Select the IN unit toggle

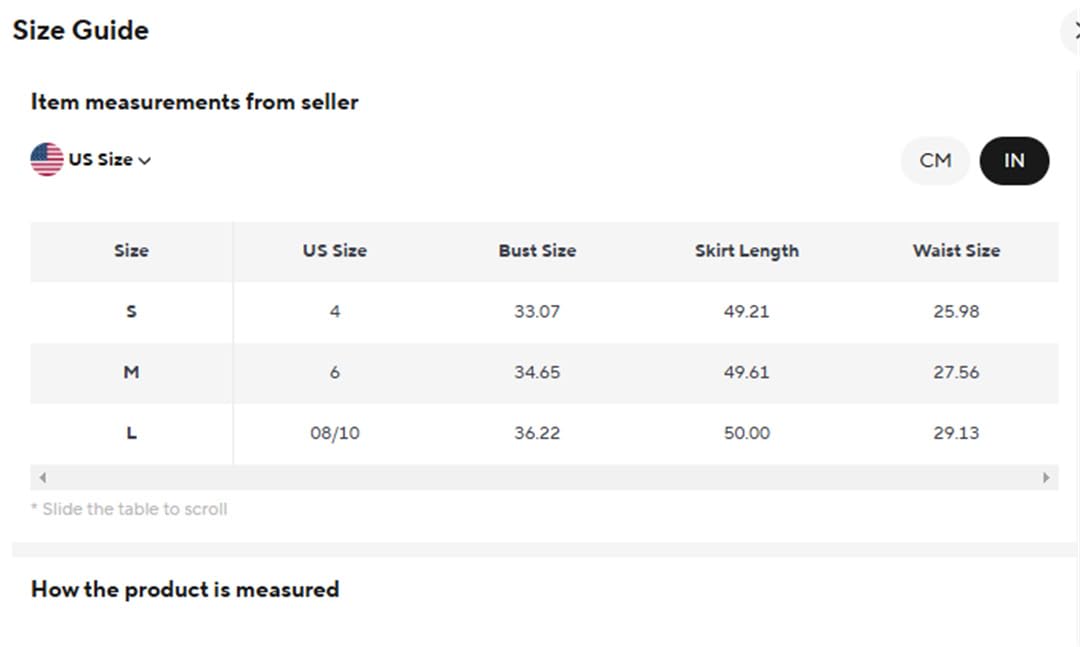[x=1014, y=161]
